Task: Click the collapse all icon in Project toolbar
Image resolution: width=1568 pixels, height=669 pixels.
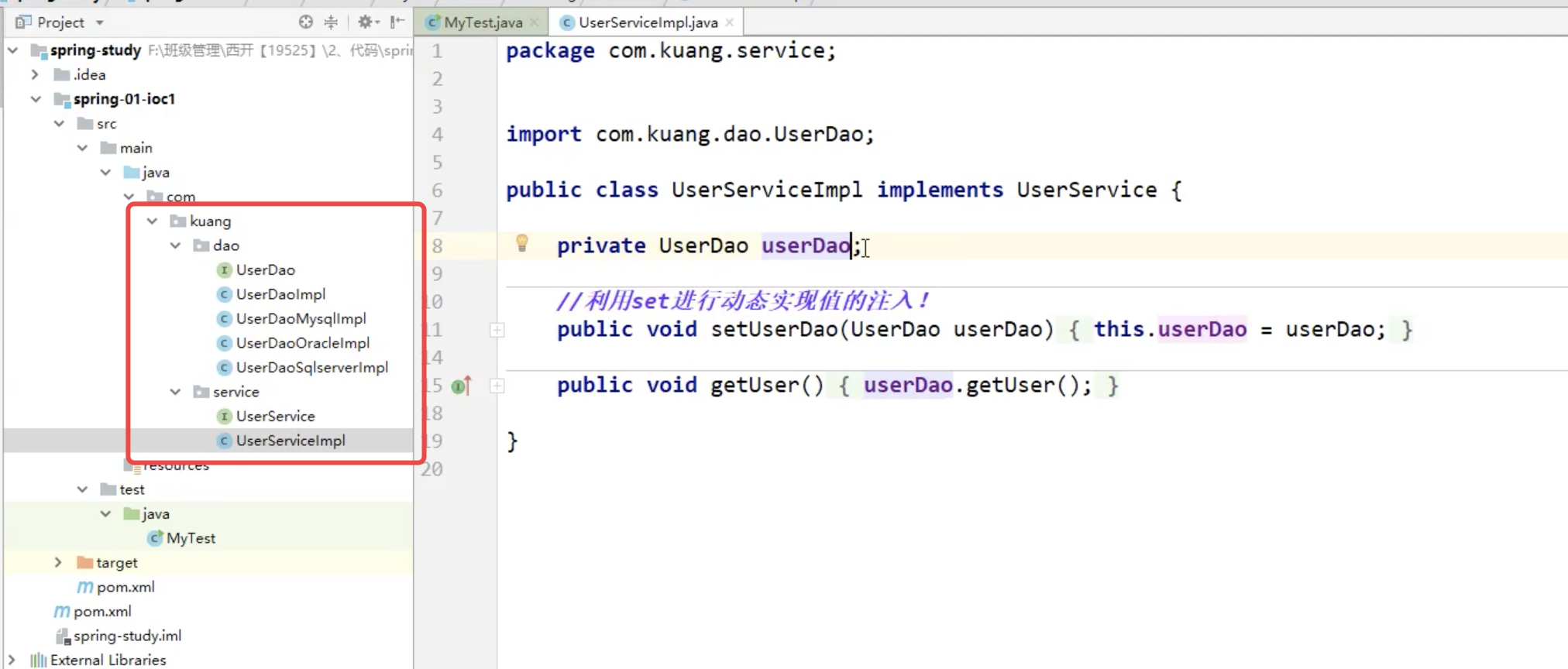Action: (x=331, y=22)
